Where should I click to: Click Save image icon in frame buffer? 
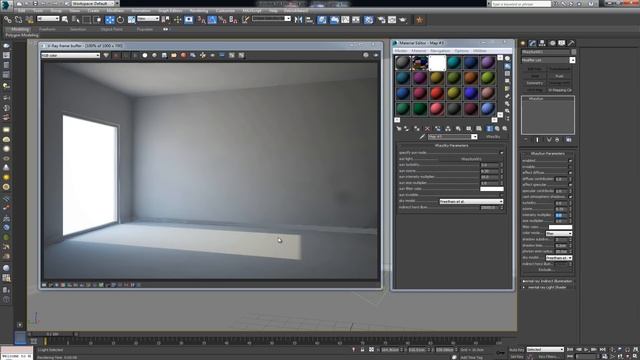click(x=164, y=55)
